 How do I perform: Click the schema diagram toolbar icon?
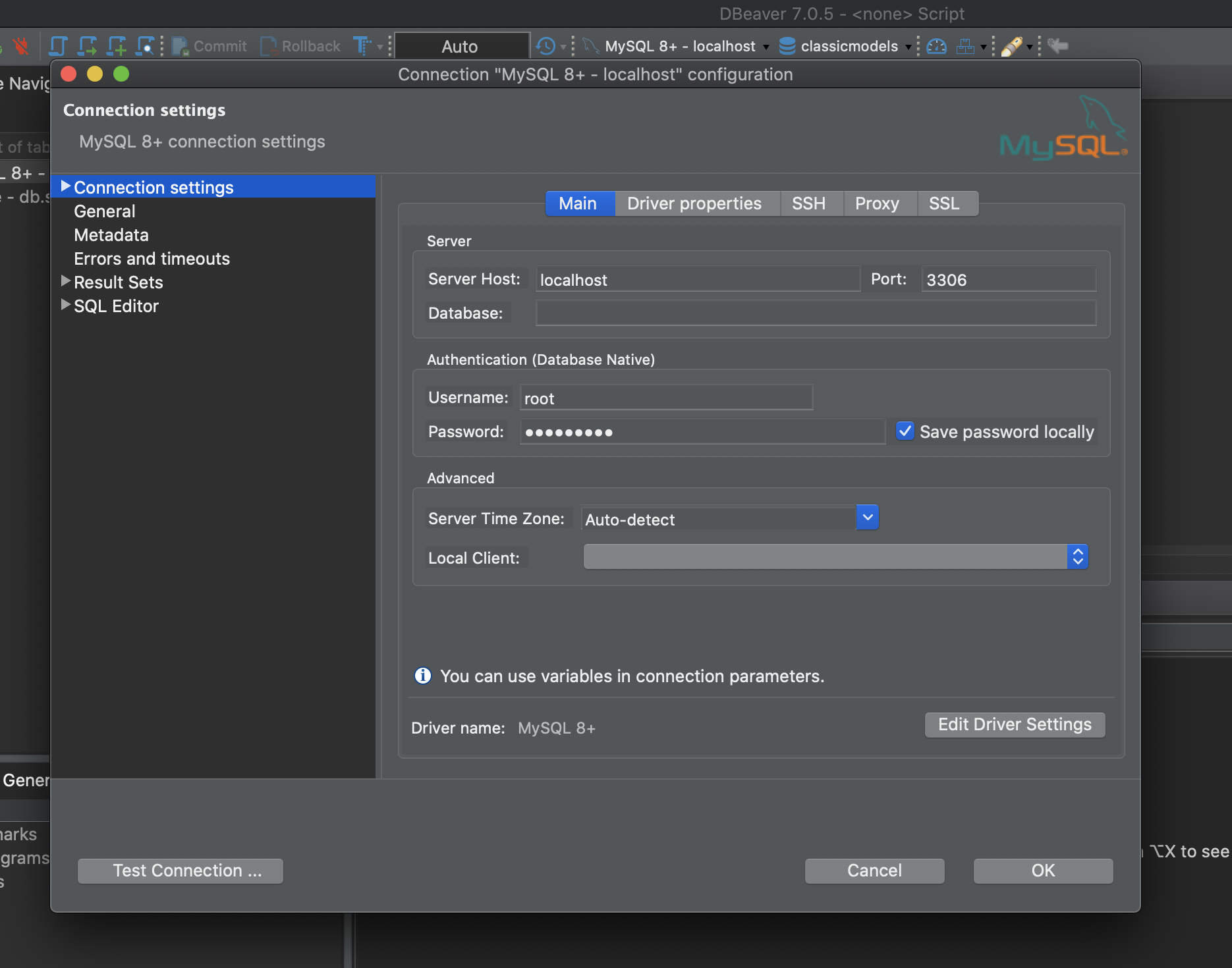[x=965, y=46]
